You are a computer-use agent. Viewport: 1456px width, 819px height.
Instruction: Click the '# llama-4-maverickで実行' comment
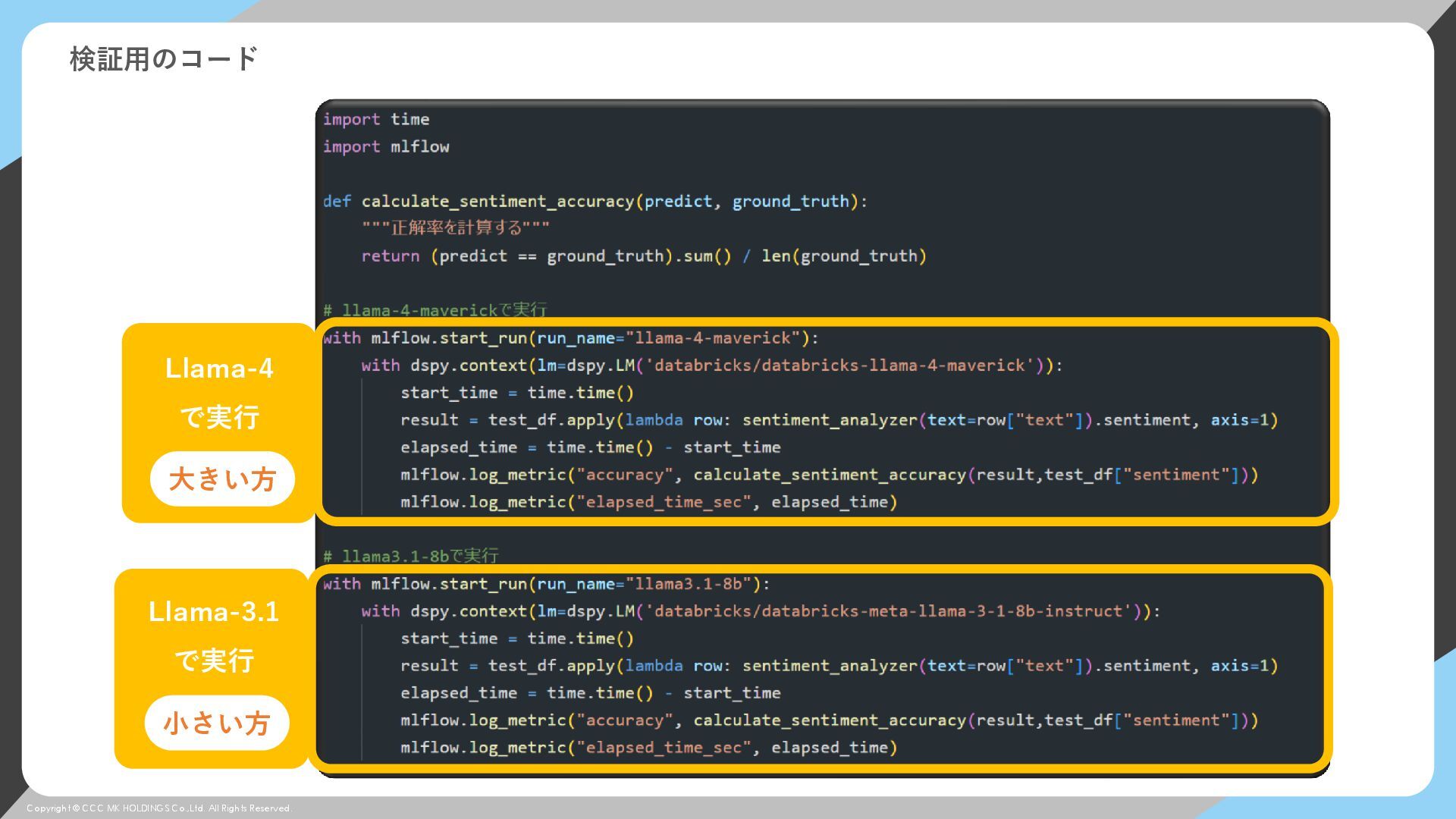tap(435, 310)
